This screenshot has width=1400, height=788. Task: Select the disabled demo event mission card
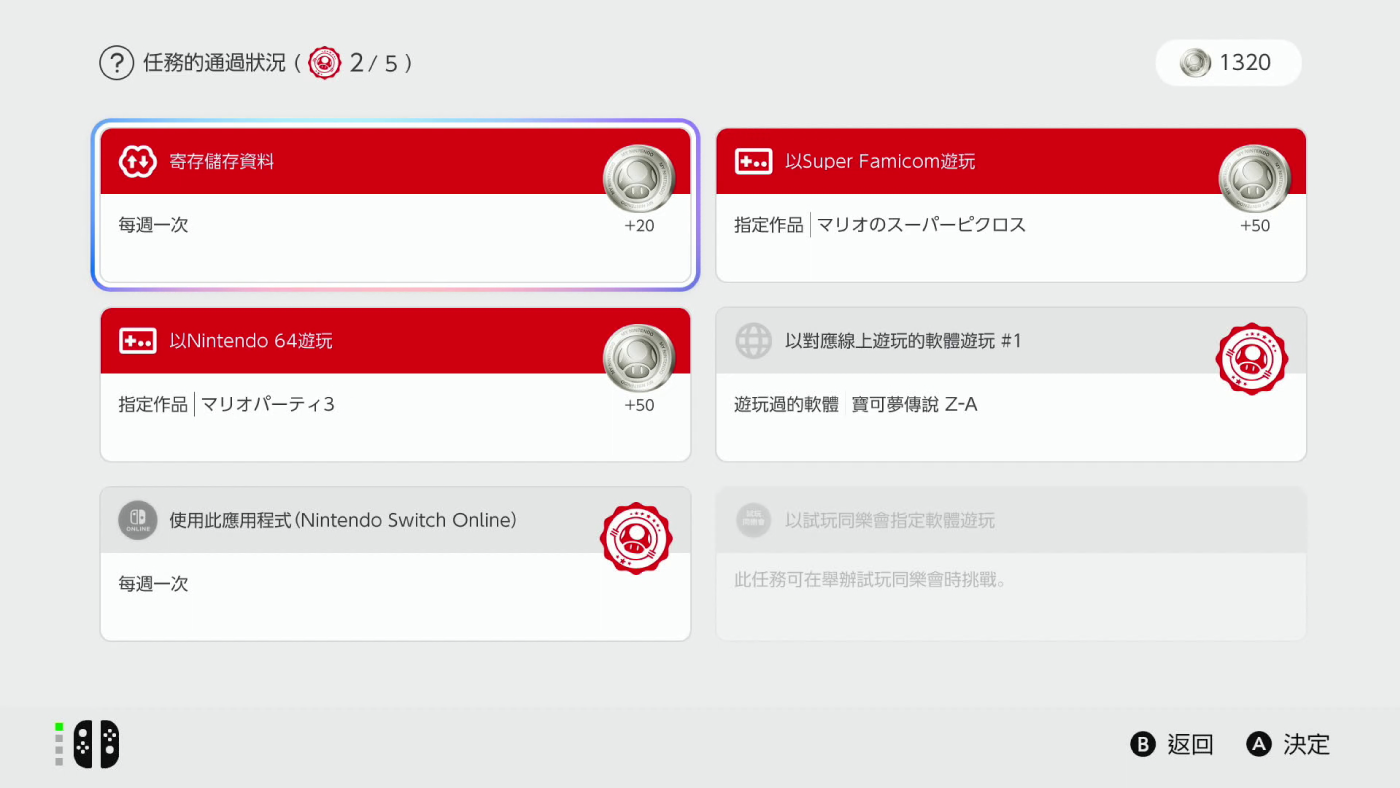(x=1010, y=563)
